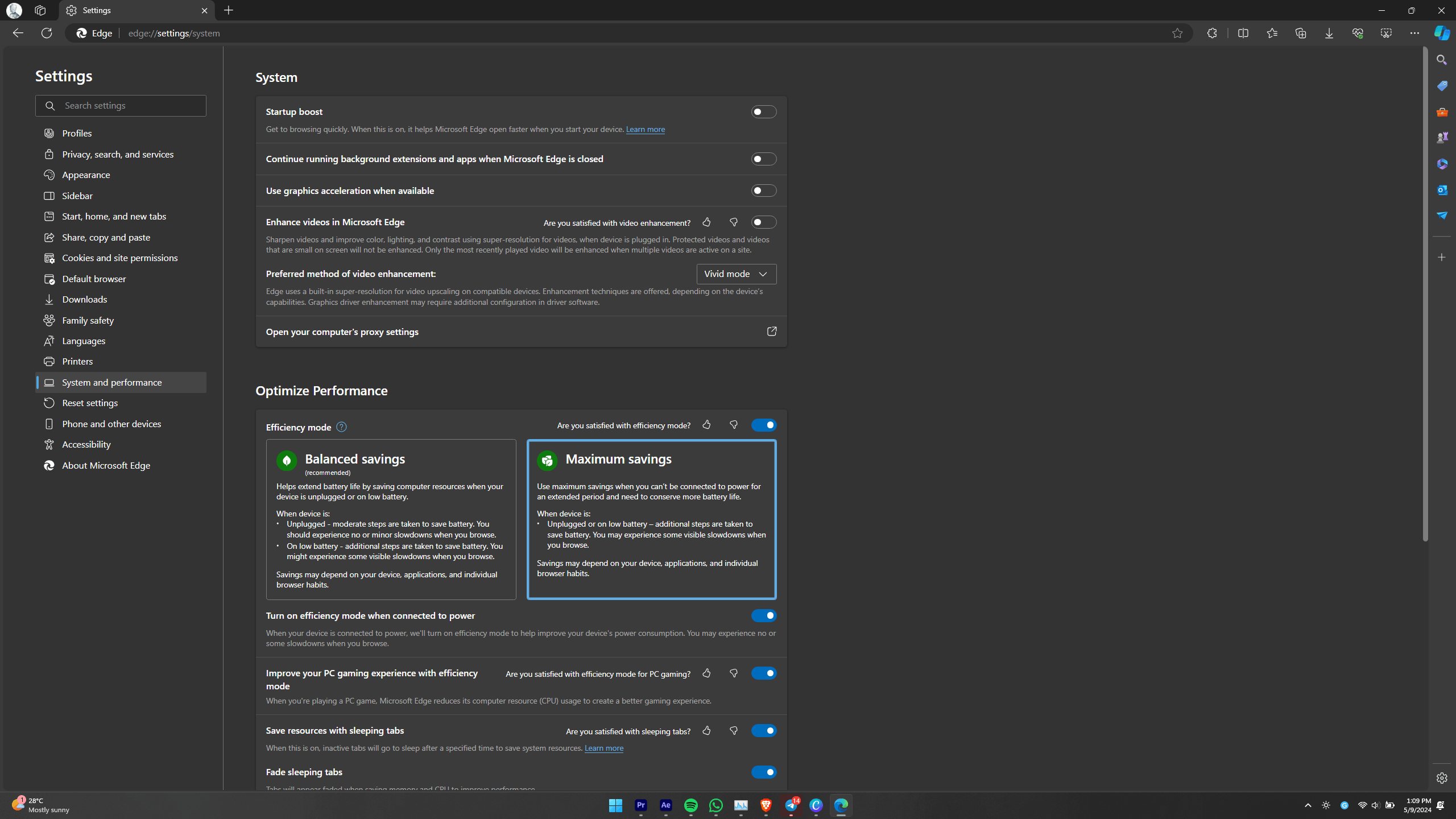Open Split screen from toolbar
This screenshot has width=1456, height=819.
coord(1243,33)
